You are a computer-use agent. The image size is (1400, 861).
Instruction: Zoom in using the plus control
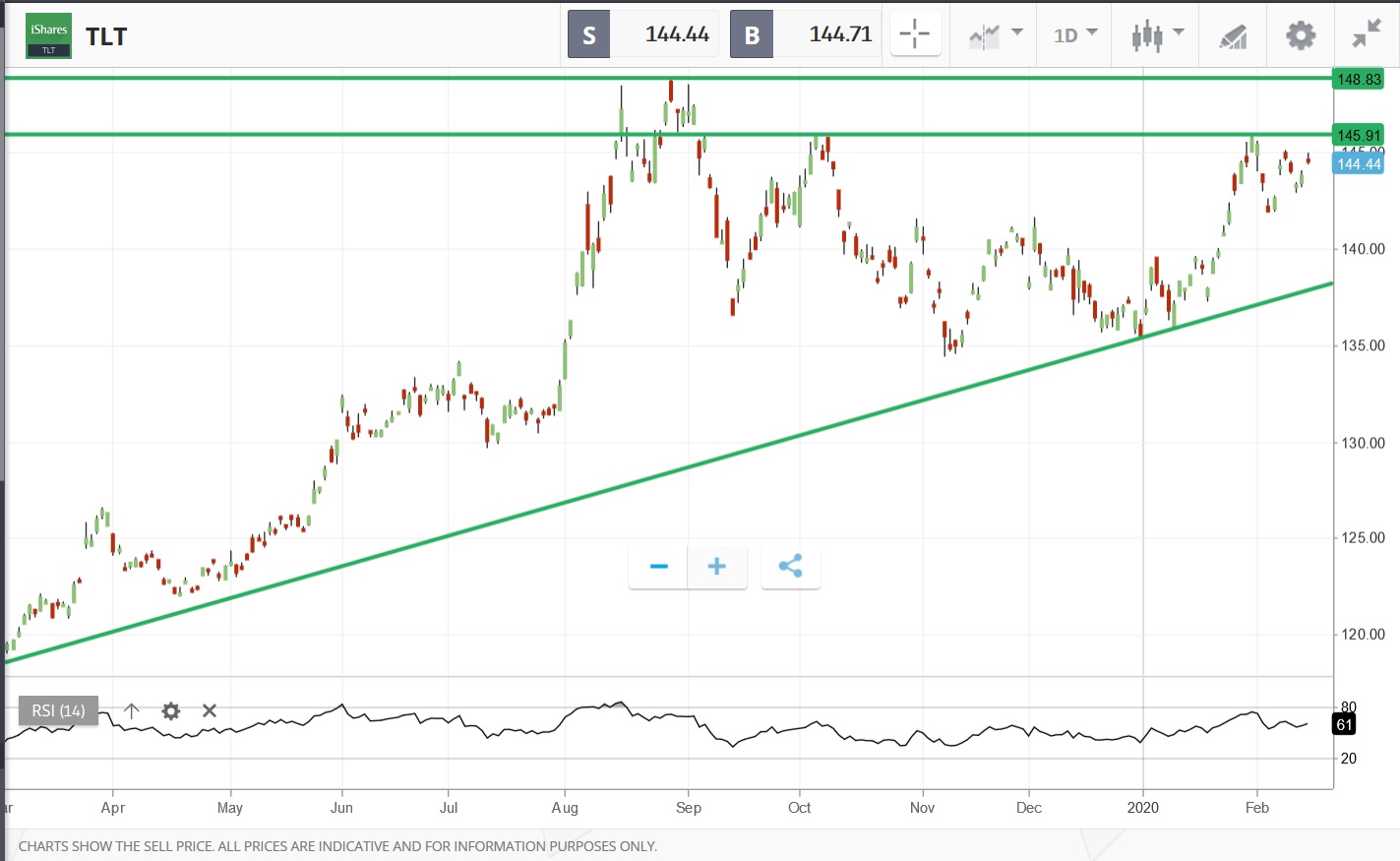(x=716, y=566)
